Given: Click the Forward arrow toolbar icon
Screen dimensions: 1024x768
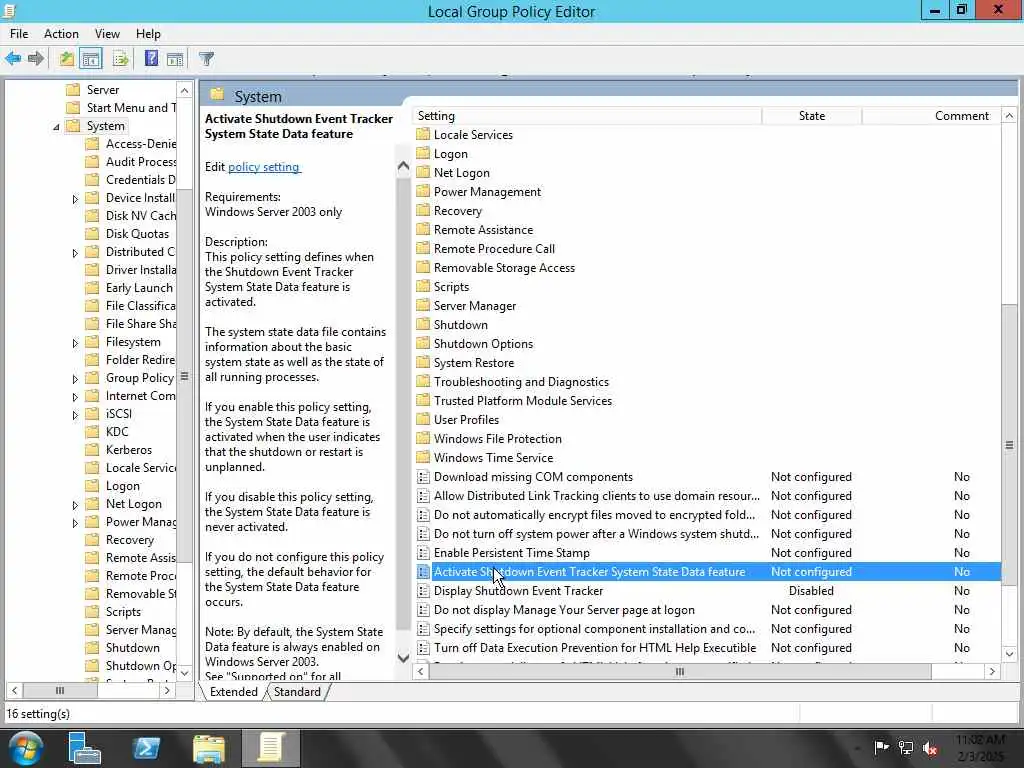Looking at the screenshot, I should [36, 59].
